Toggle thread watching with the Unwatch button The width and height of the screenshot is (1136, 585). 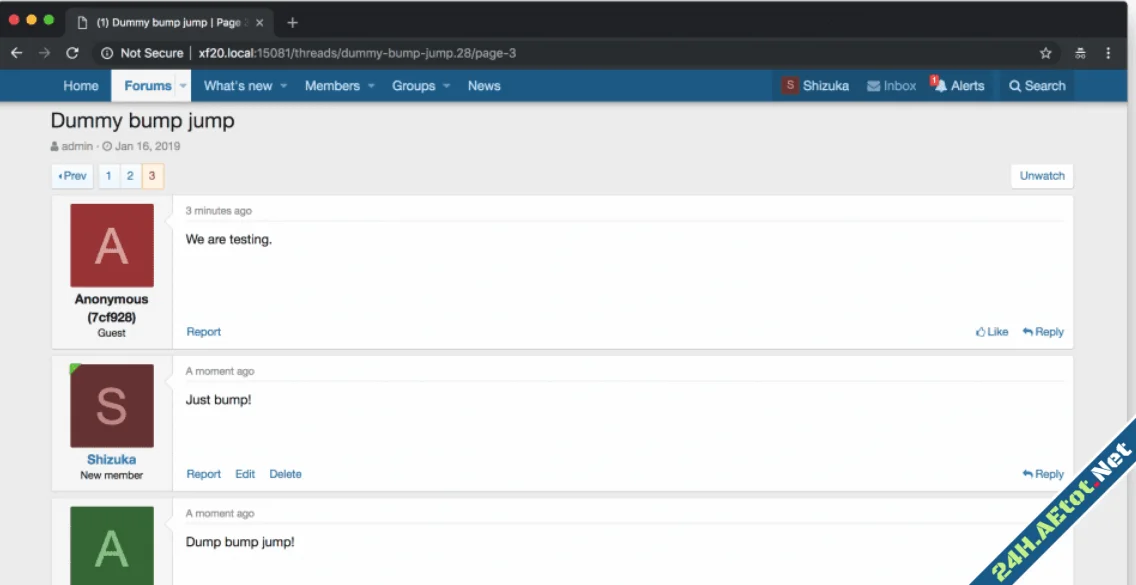(1041, 176)
